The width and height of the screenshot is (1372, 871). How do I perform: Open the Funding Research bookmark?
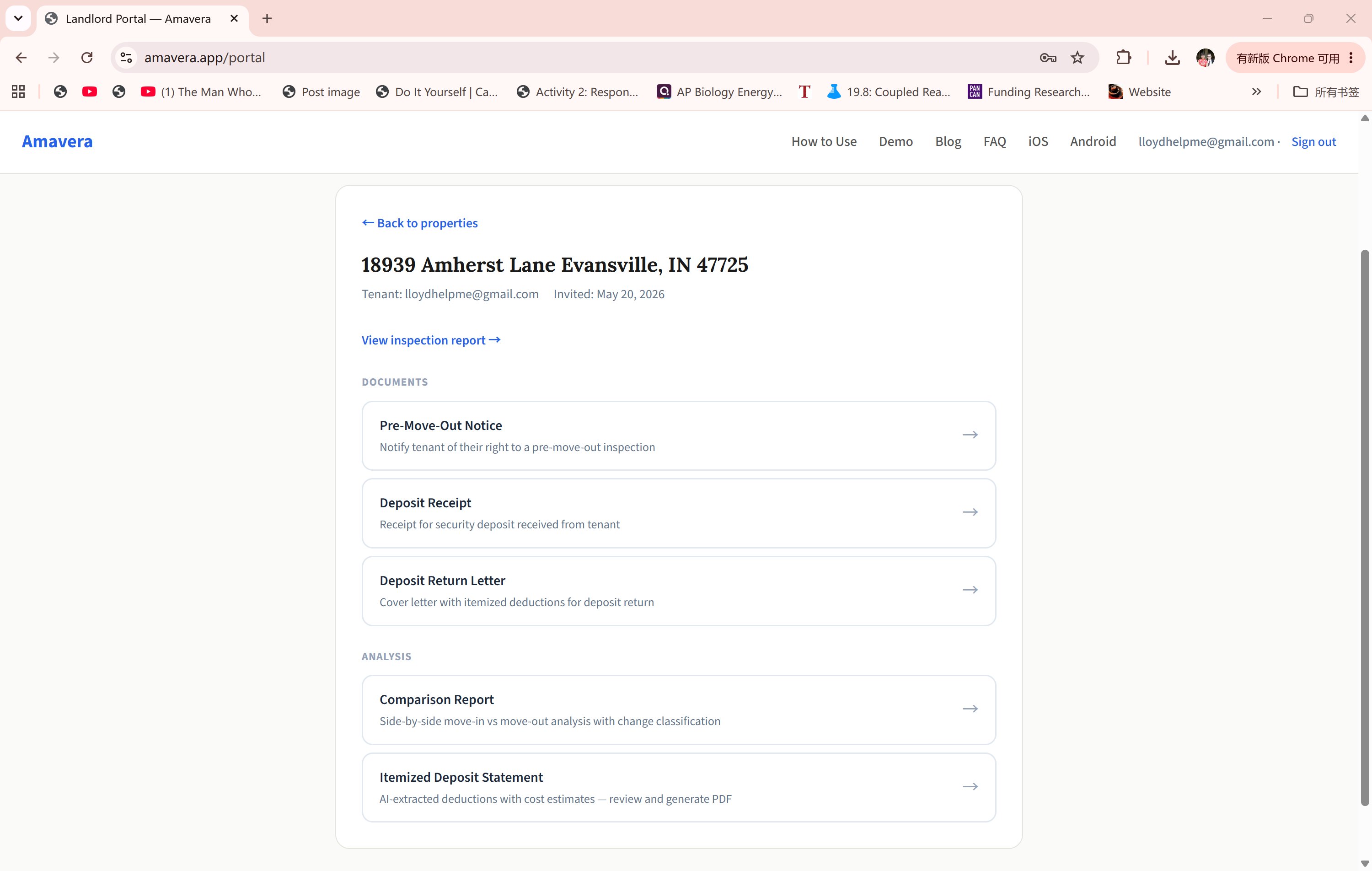click(x=1029, y=92)
